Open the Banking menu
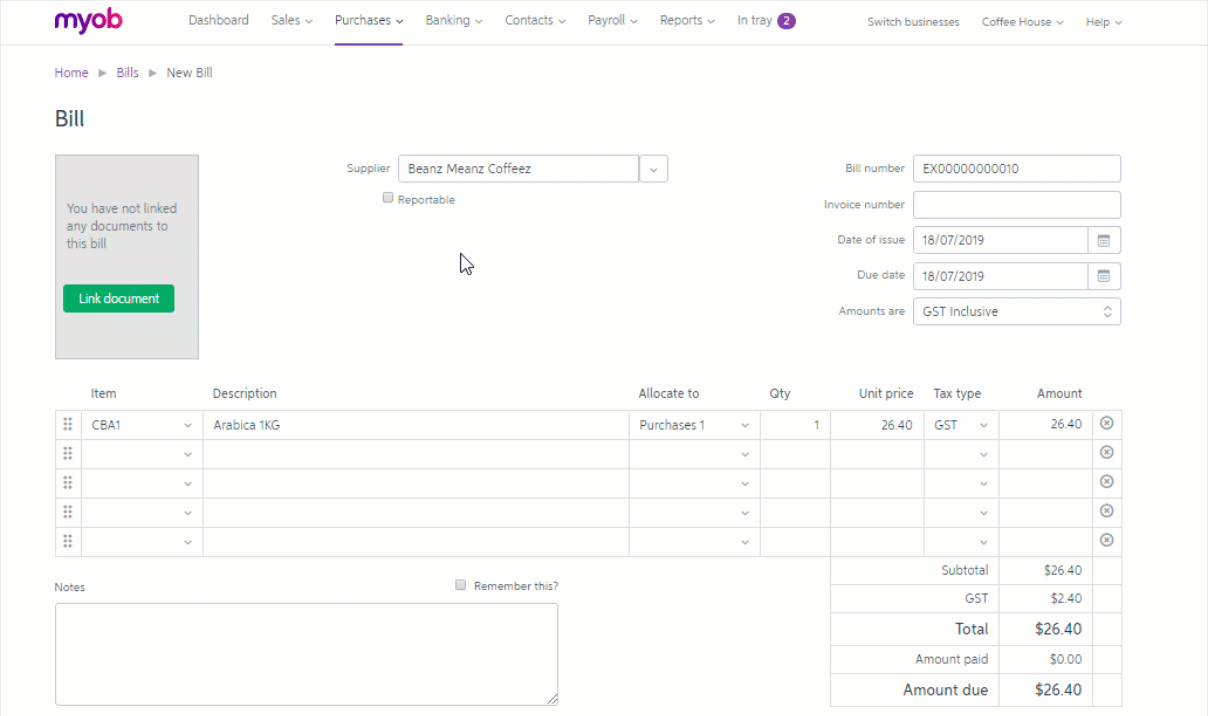1208x716 pixels. pyautogui.click(x=453, y=21)
